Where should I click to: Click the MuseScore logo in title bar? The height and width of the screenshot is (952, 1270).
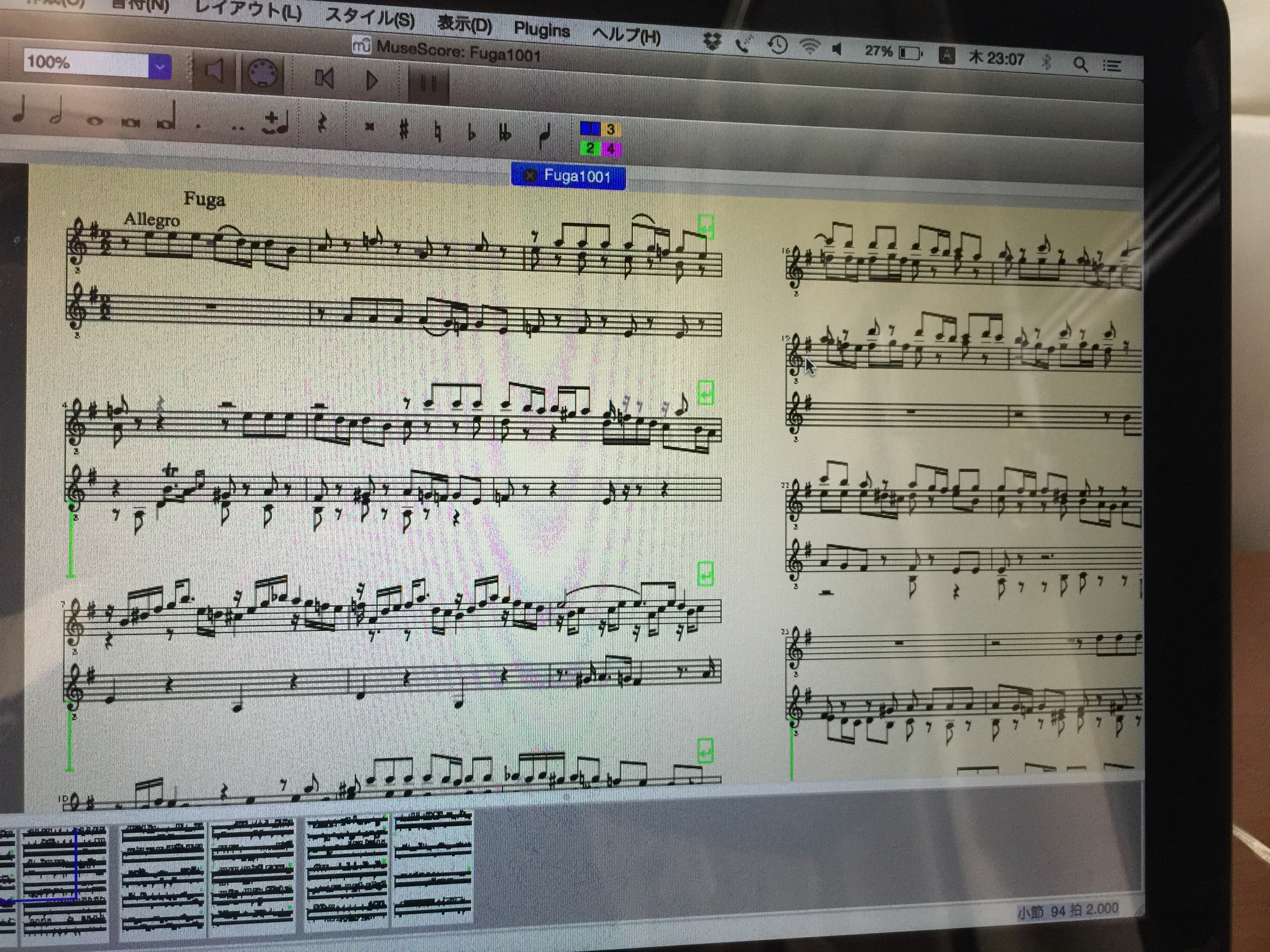coord(362,45)
